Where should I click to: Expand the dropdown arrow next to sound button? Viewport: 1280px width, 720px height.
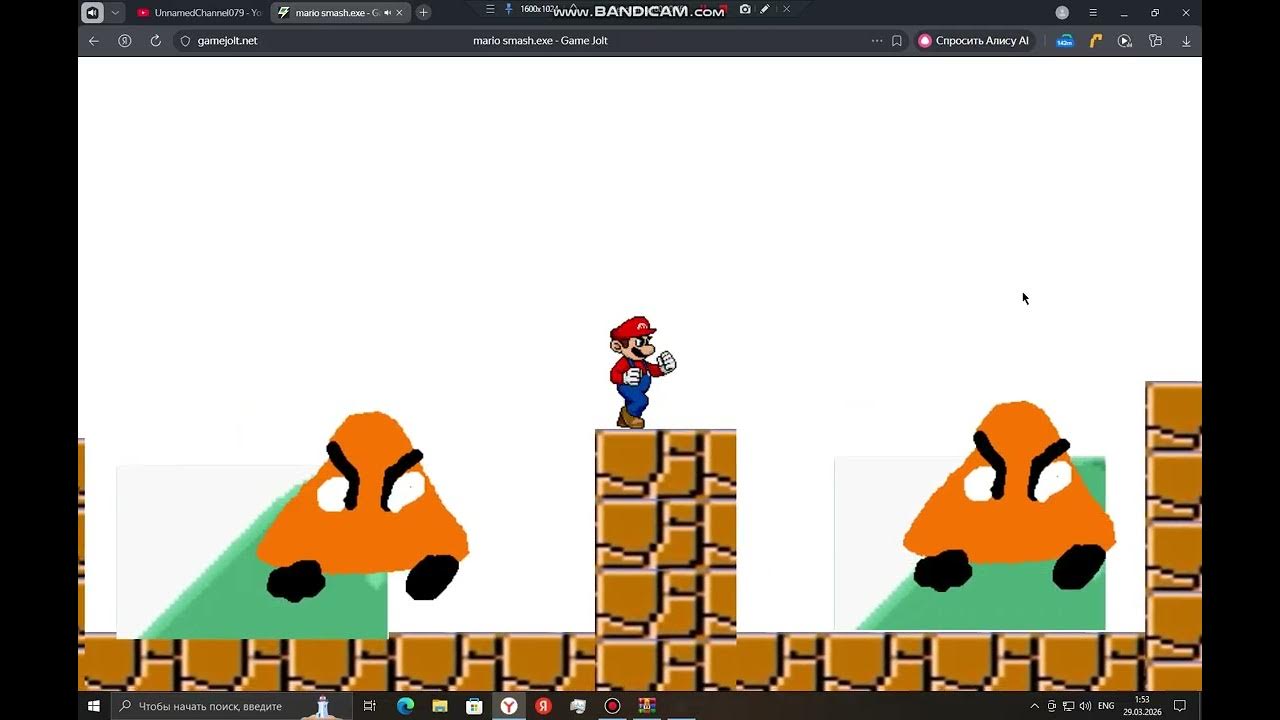[x=115, y=13]
